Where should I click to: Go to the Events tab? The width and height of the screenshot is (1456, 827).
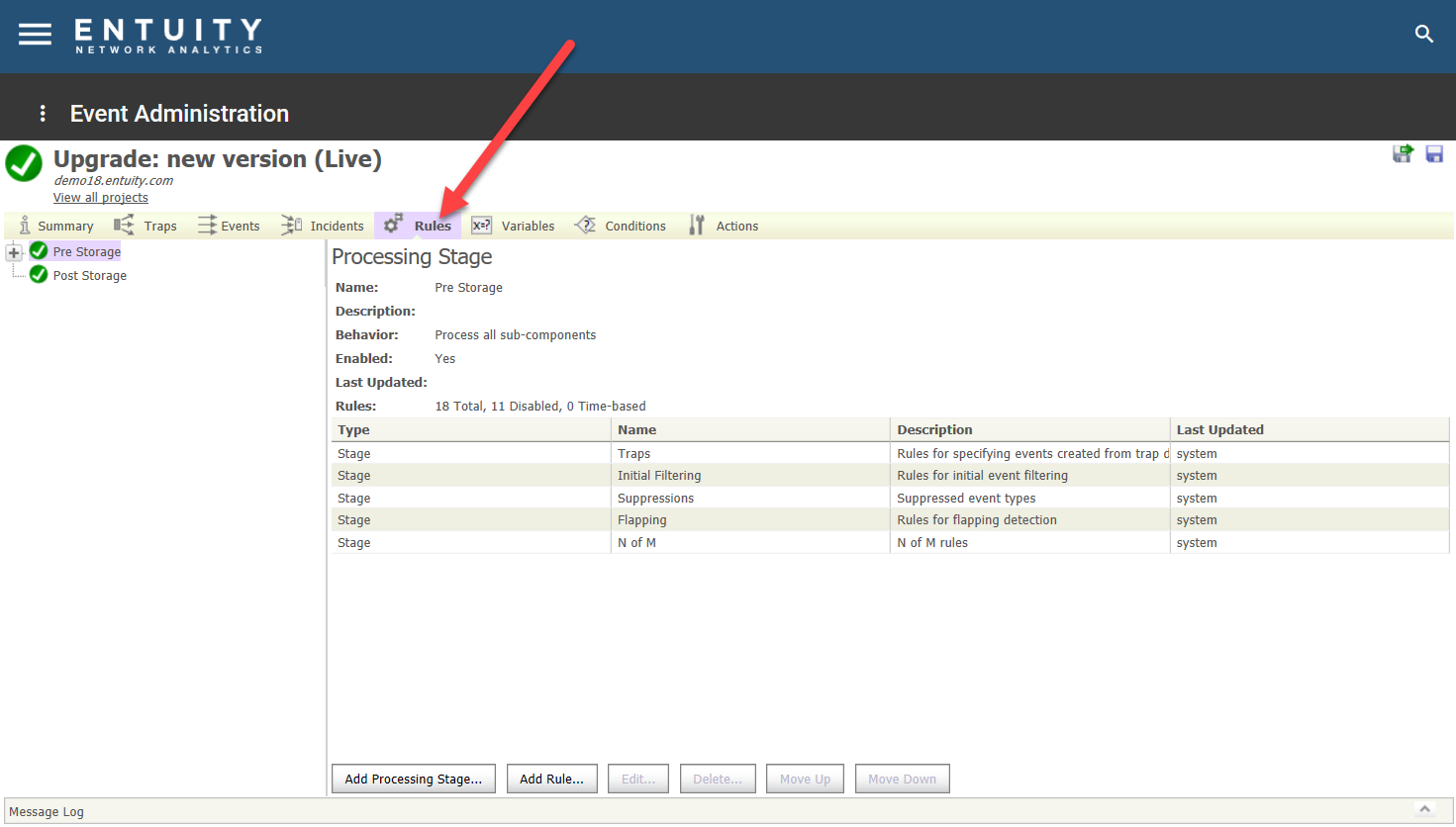[x=229, y=226]
